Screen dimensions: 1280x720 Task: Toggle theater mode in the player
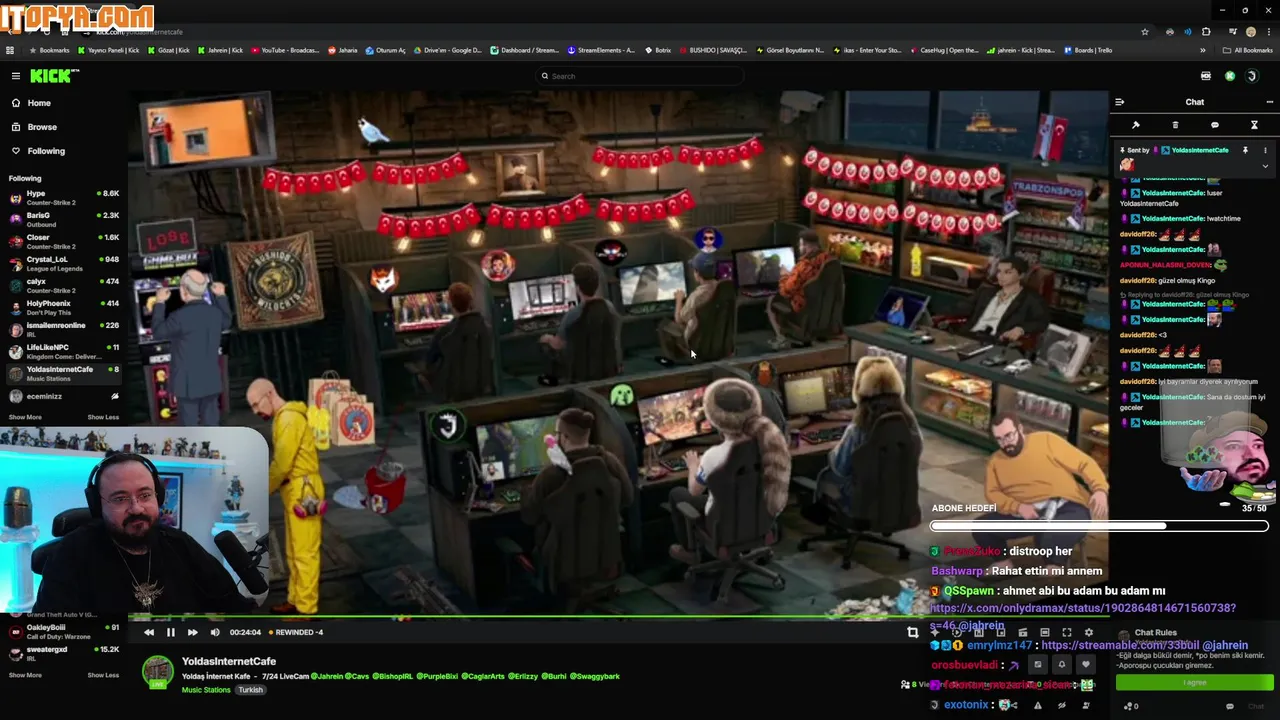pyautogui.click(x=1044, y=632)
